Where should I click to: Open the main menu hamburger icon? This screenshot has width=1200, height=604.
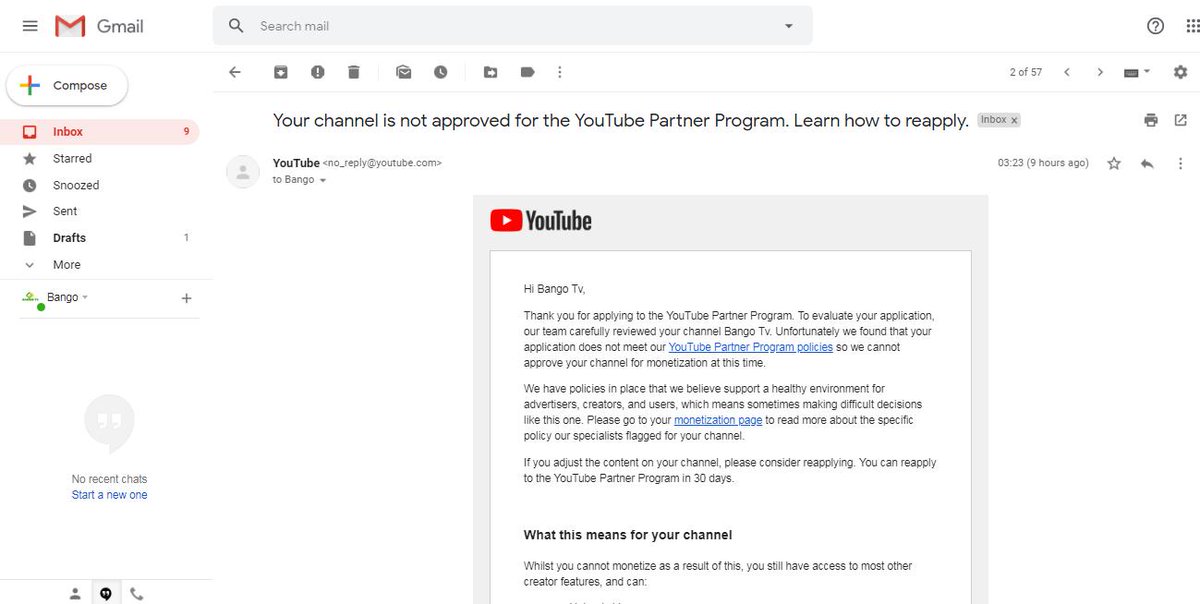pyautogui.click(x=30, y=26)
